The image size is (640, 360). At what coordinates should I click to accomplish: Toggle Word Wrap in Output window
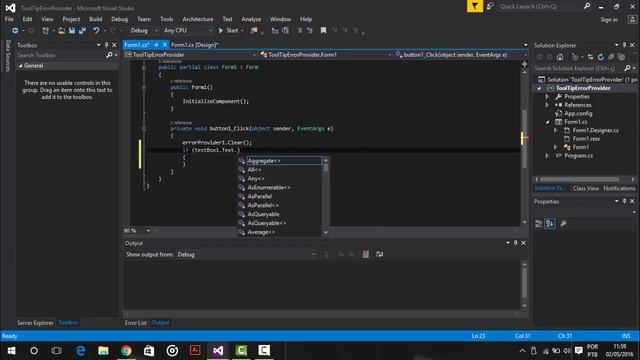[379, 254]
